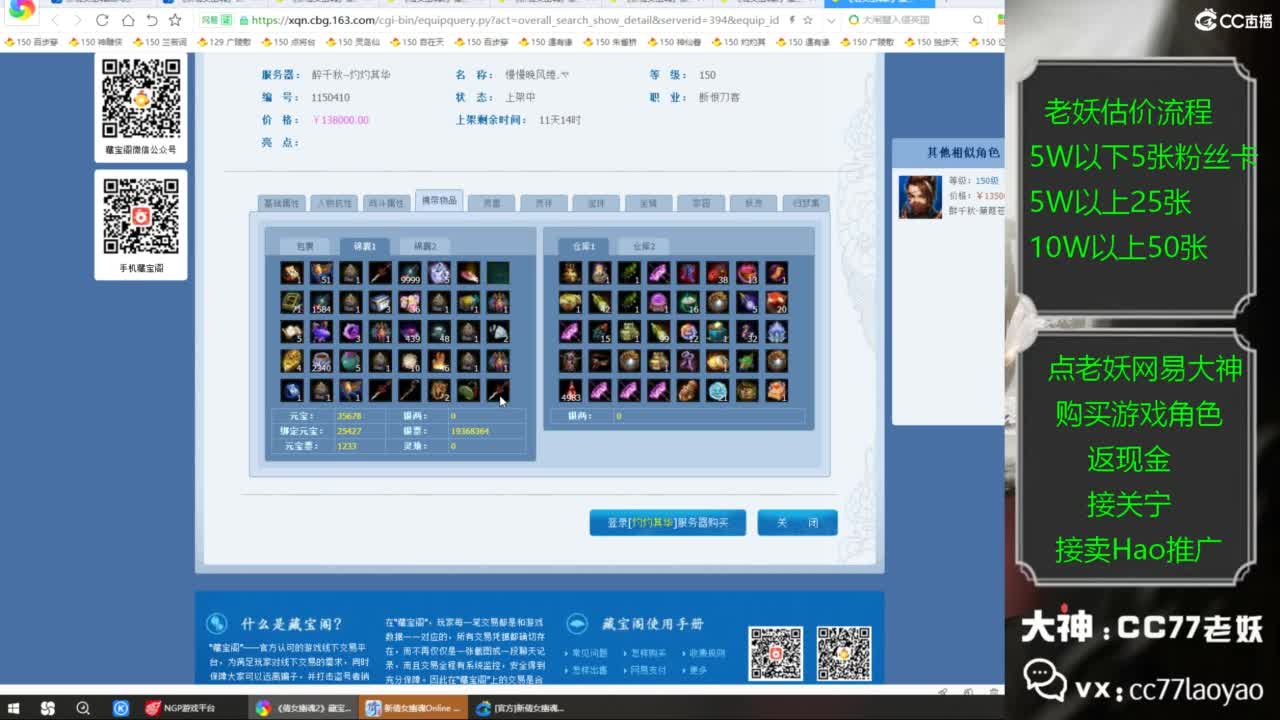Show the 锦囊1 inventory tab

pos(364,246)
